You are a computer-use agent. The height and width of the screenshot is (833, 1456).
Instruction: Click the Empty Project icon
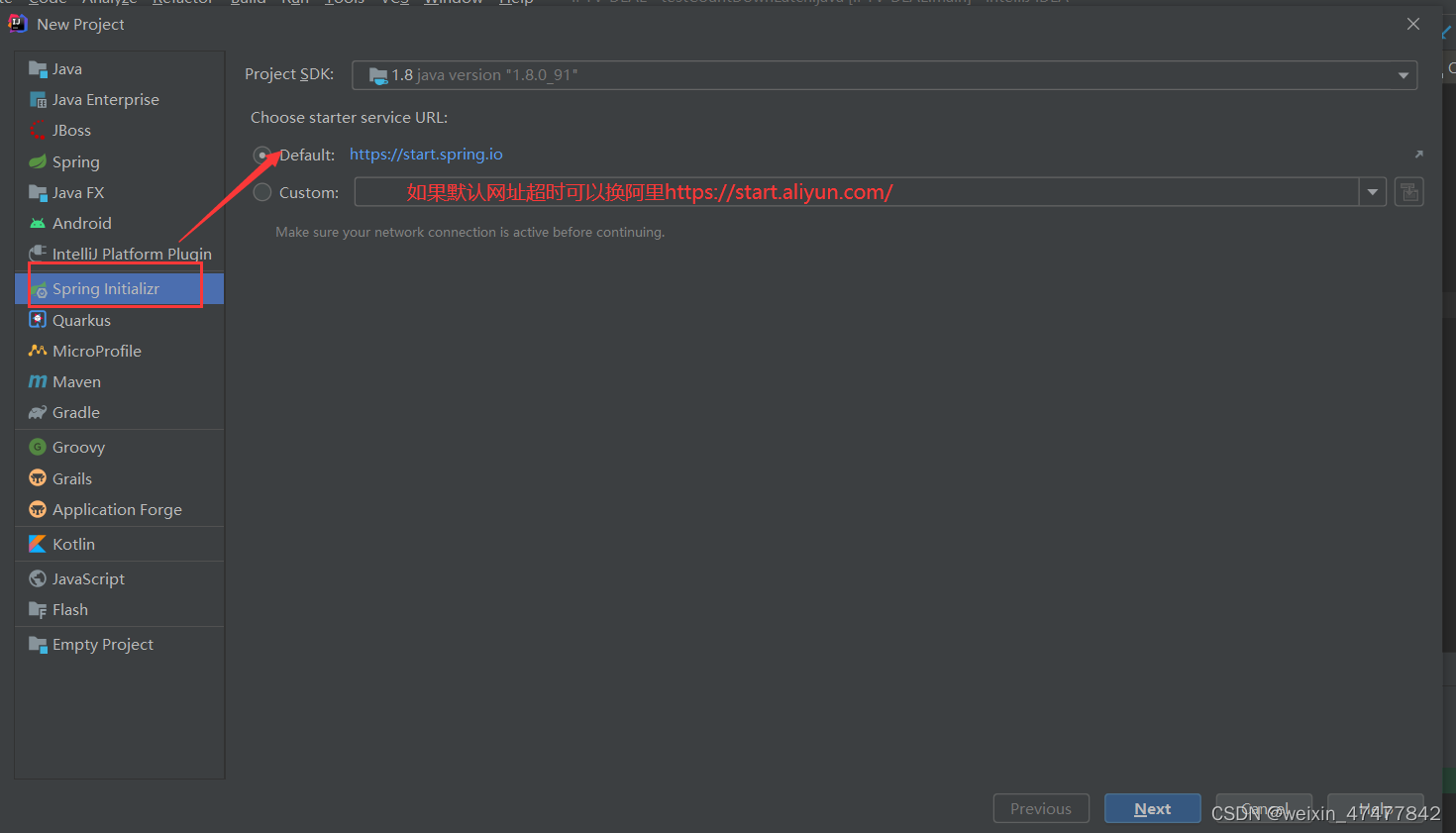[38, 644]
